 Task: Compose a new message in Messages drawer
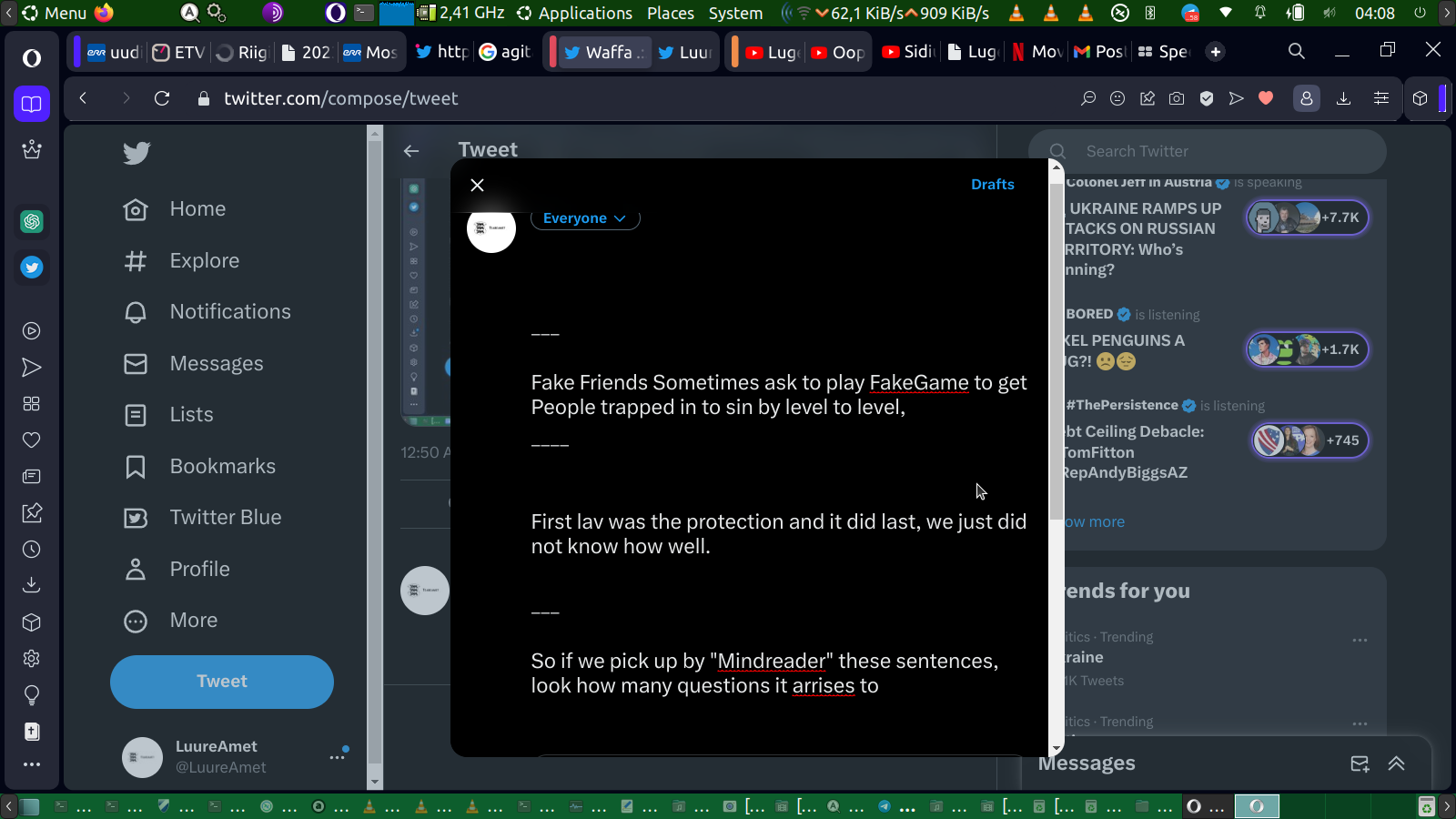coord(1360,764)
